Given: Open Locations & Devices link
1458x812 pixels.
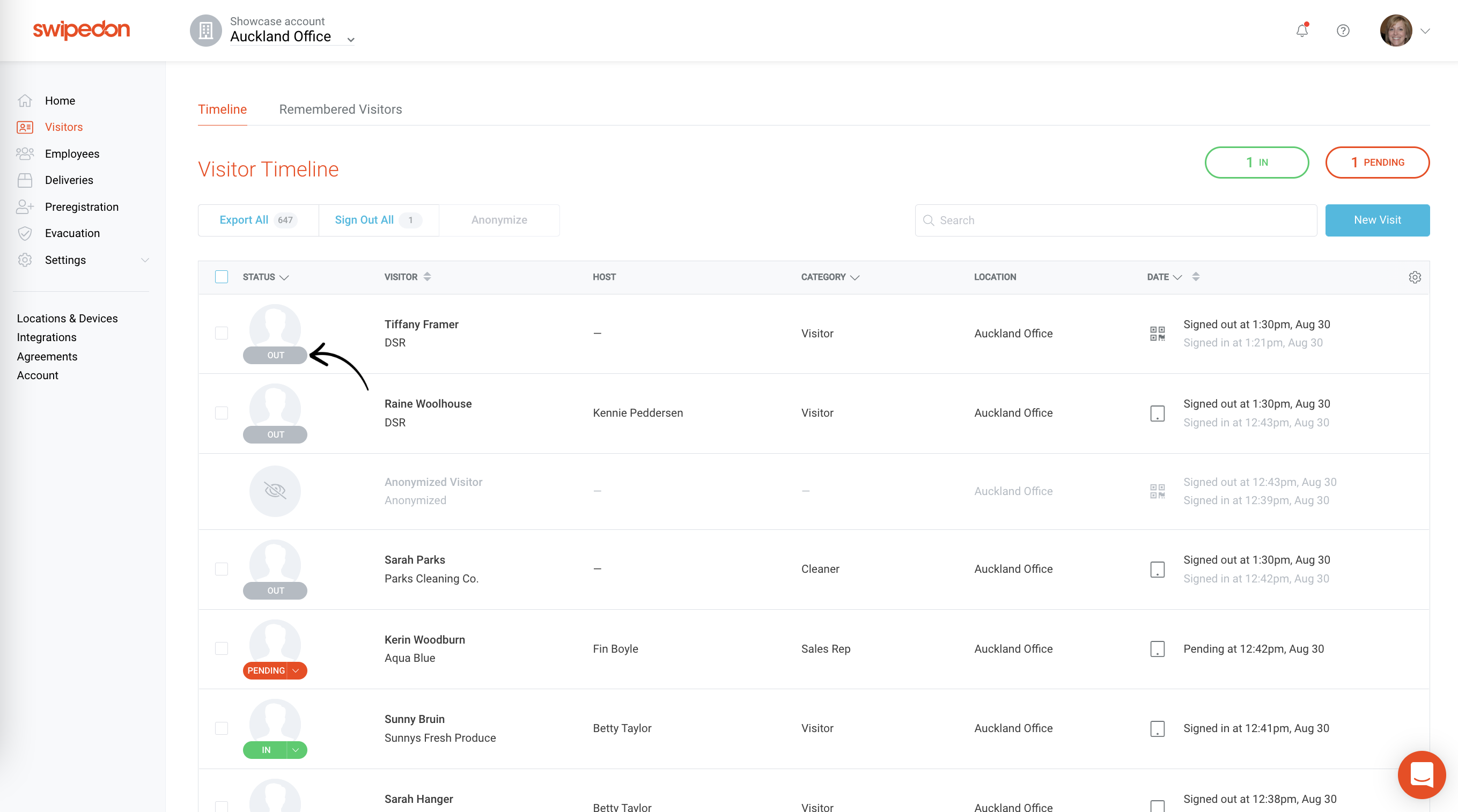Looking at the screenshot, I should pyautogui.click(x=68, y=319).
